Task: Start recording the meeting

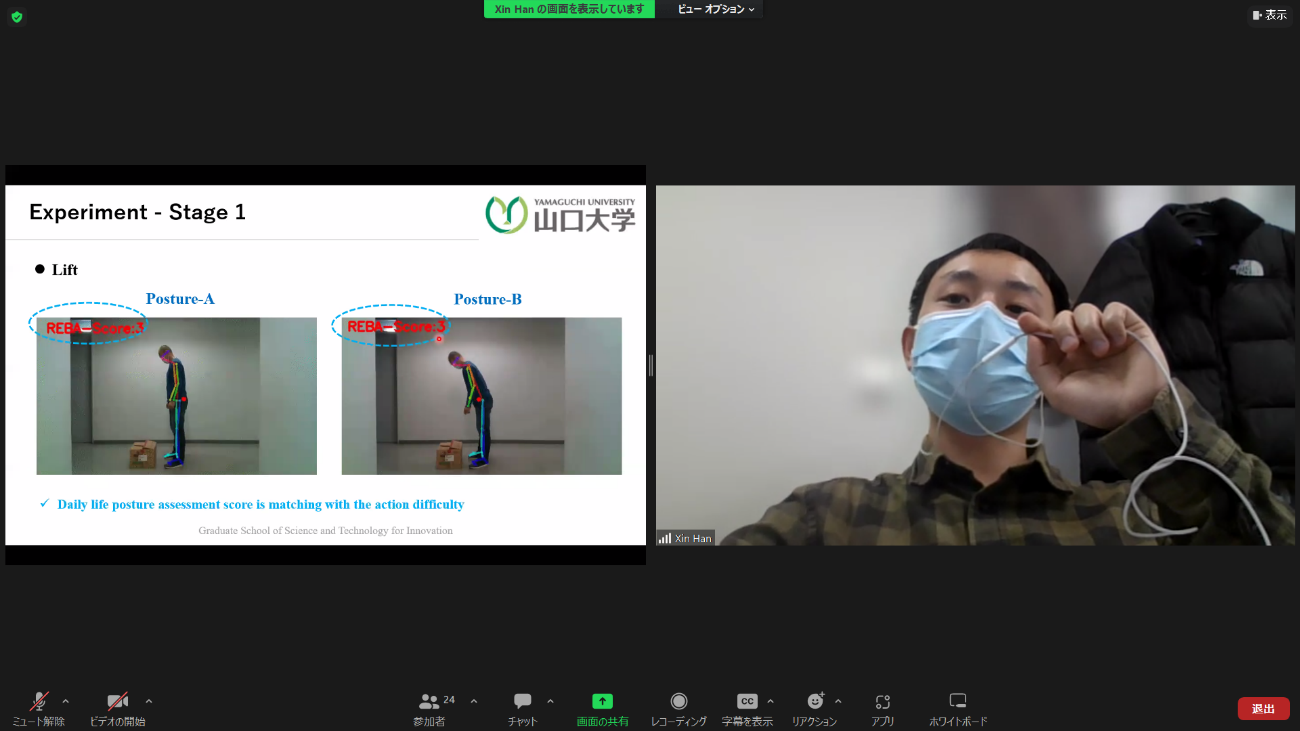Action: click(x=679, y=702)
